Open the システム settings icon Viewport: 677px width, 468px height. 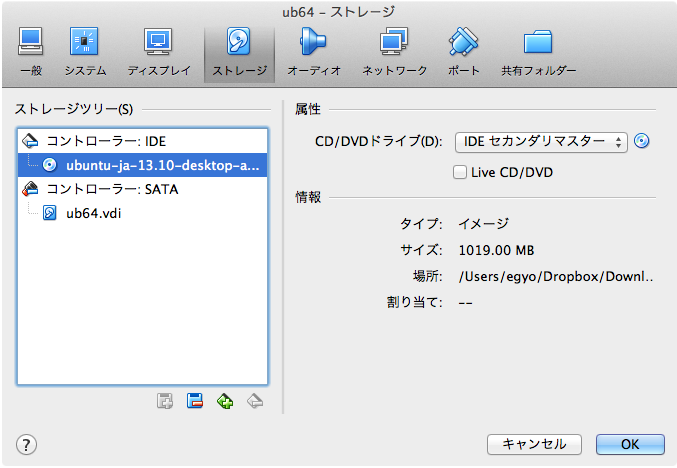85,42
